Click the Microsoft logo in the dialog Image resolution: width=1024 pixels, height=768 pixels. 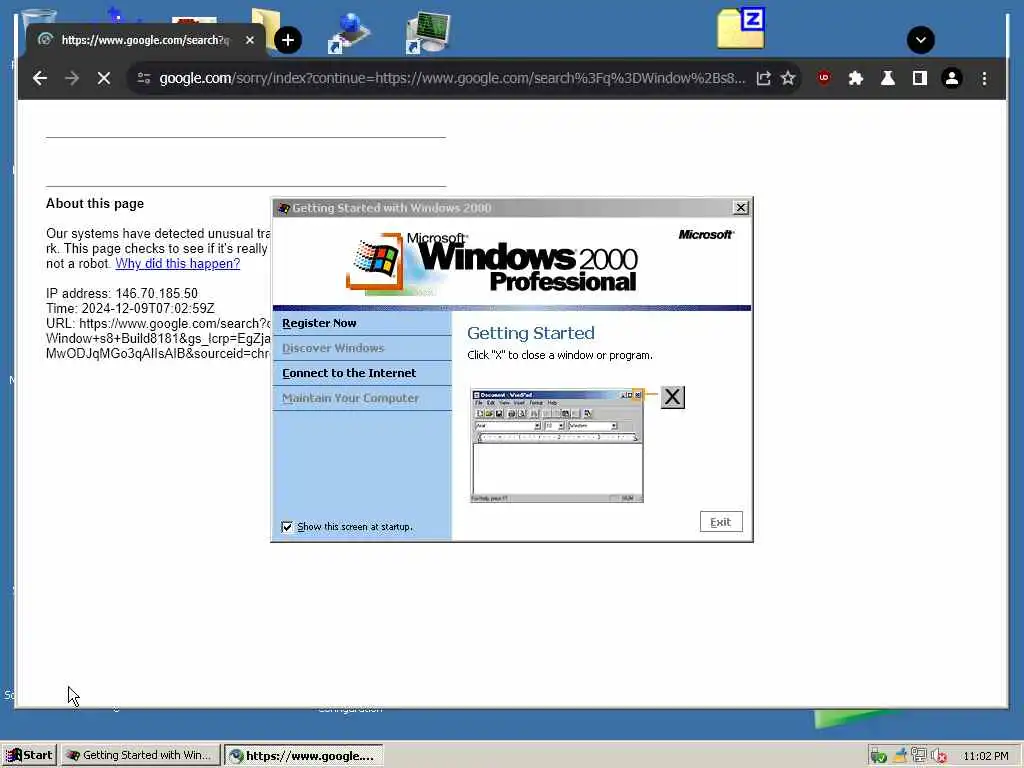click(706, 234)
